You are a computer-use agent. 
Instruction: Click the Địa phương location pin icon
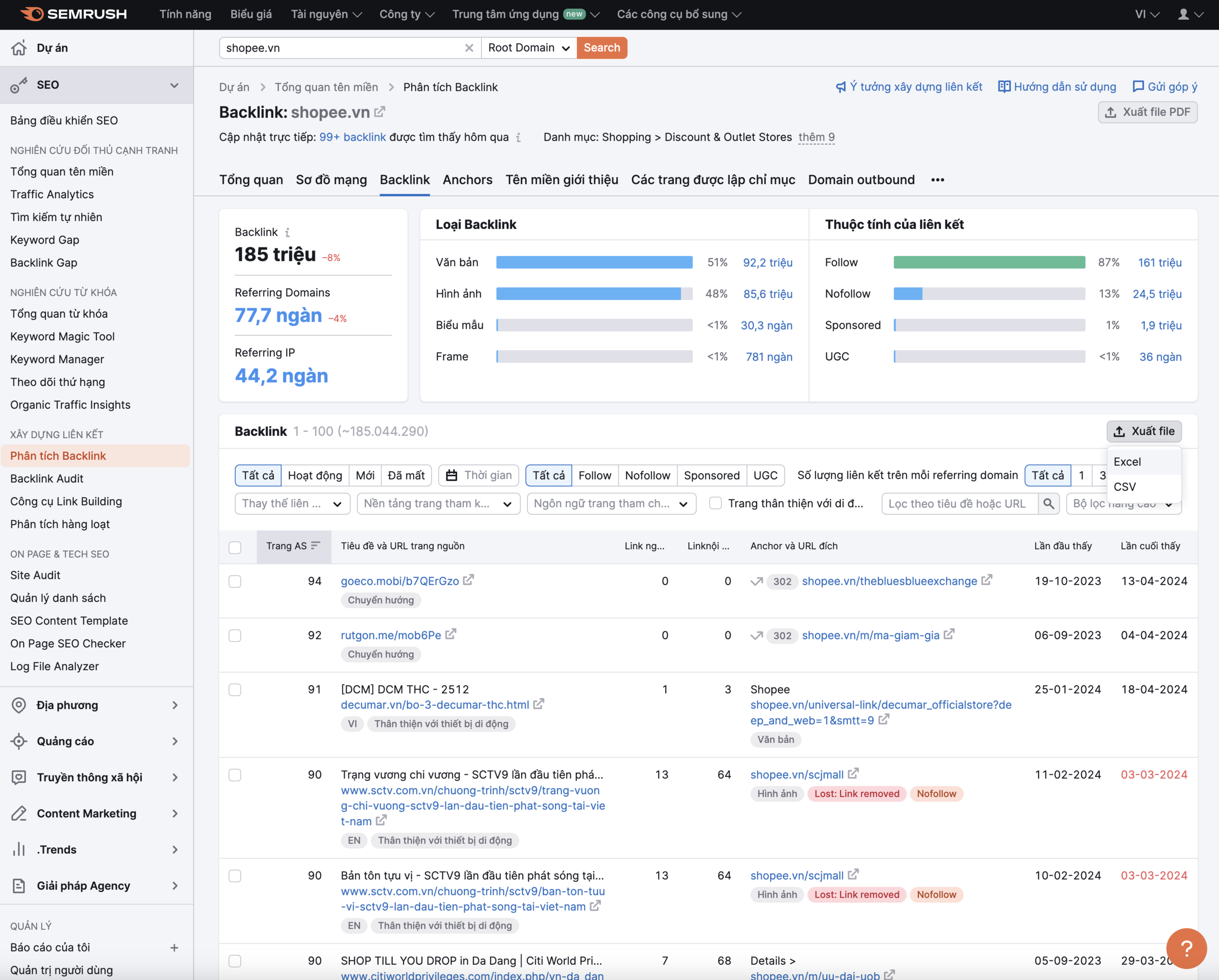click(19, 705)
